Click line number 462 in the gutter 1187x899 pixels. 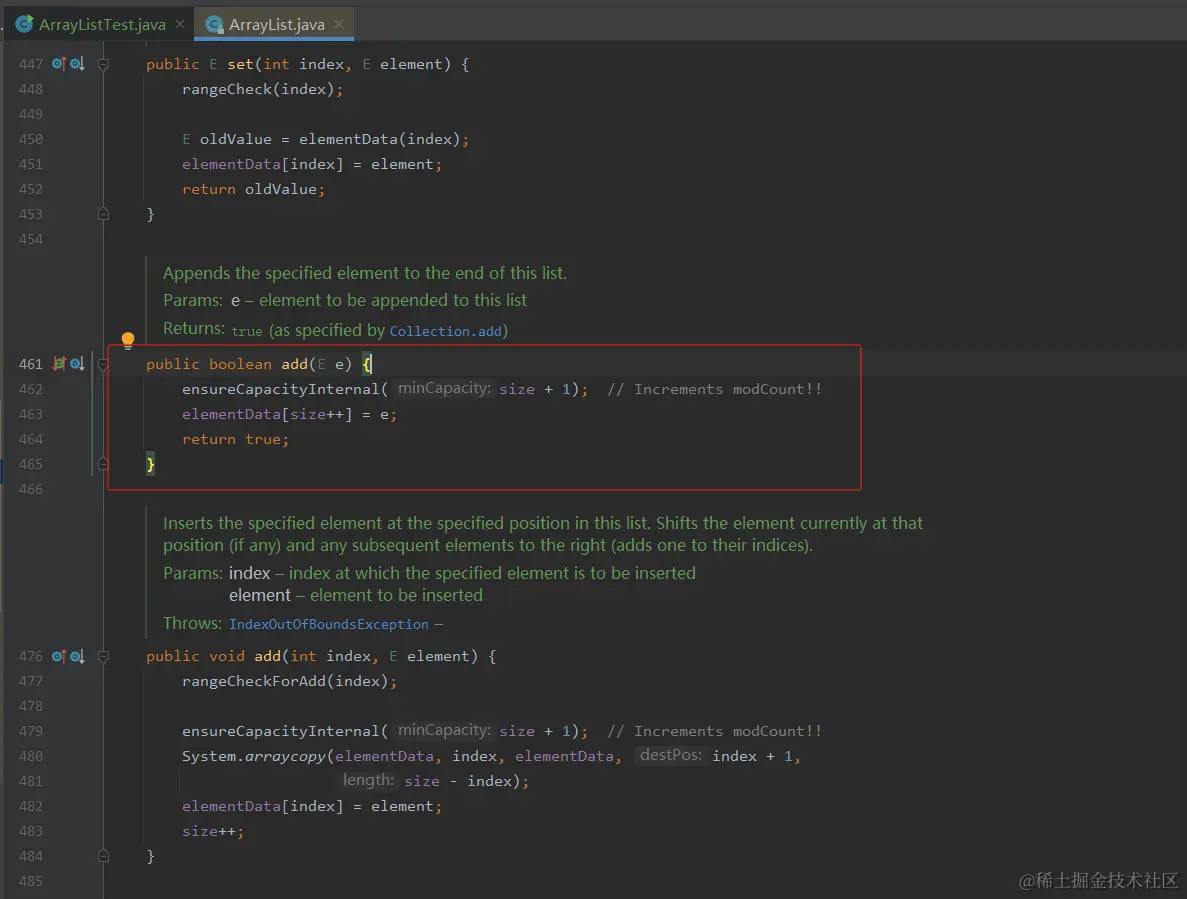(30, 389)
